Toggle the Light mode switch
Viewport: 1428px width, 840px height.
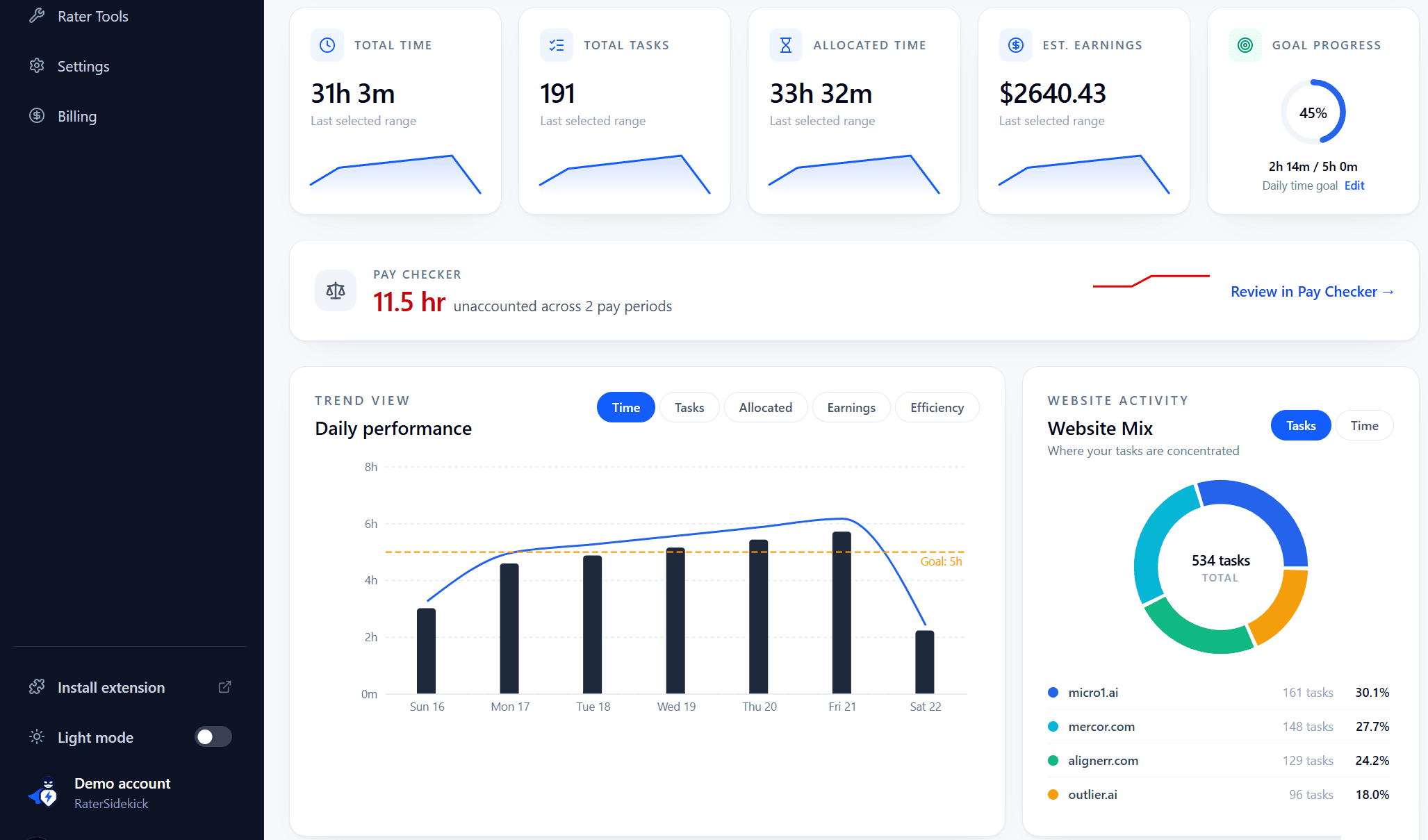213,736
